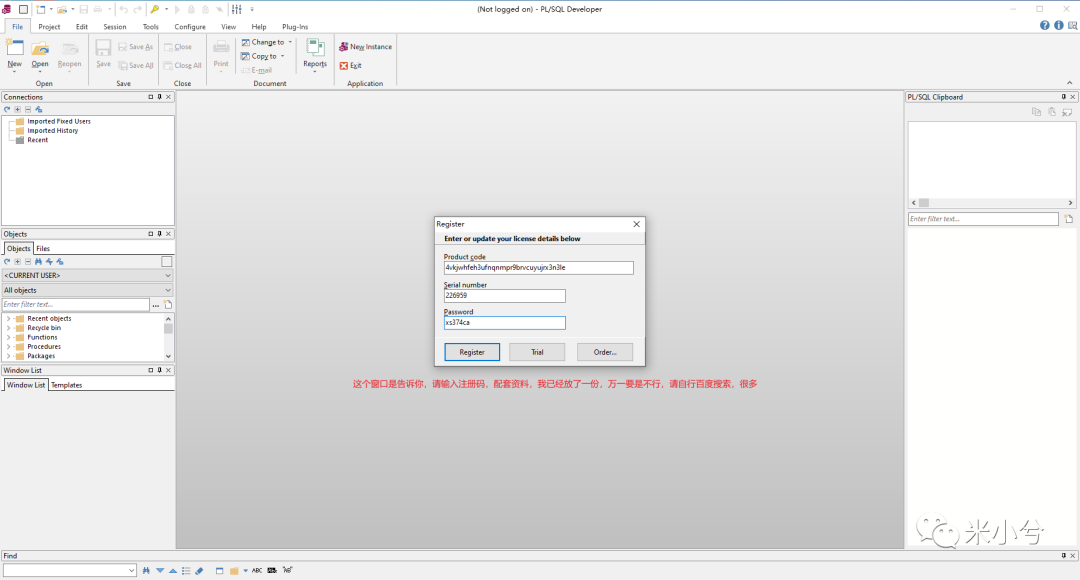Click the Password input field
Screen dimensions: 1080x580
point(505,323)
